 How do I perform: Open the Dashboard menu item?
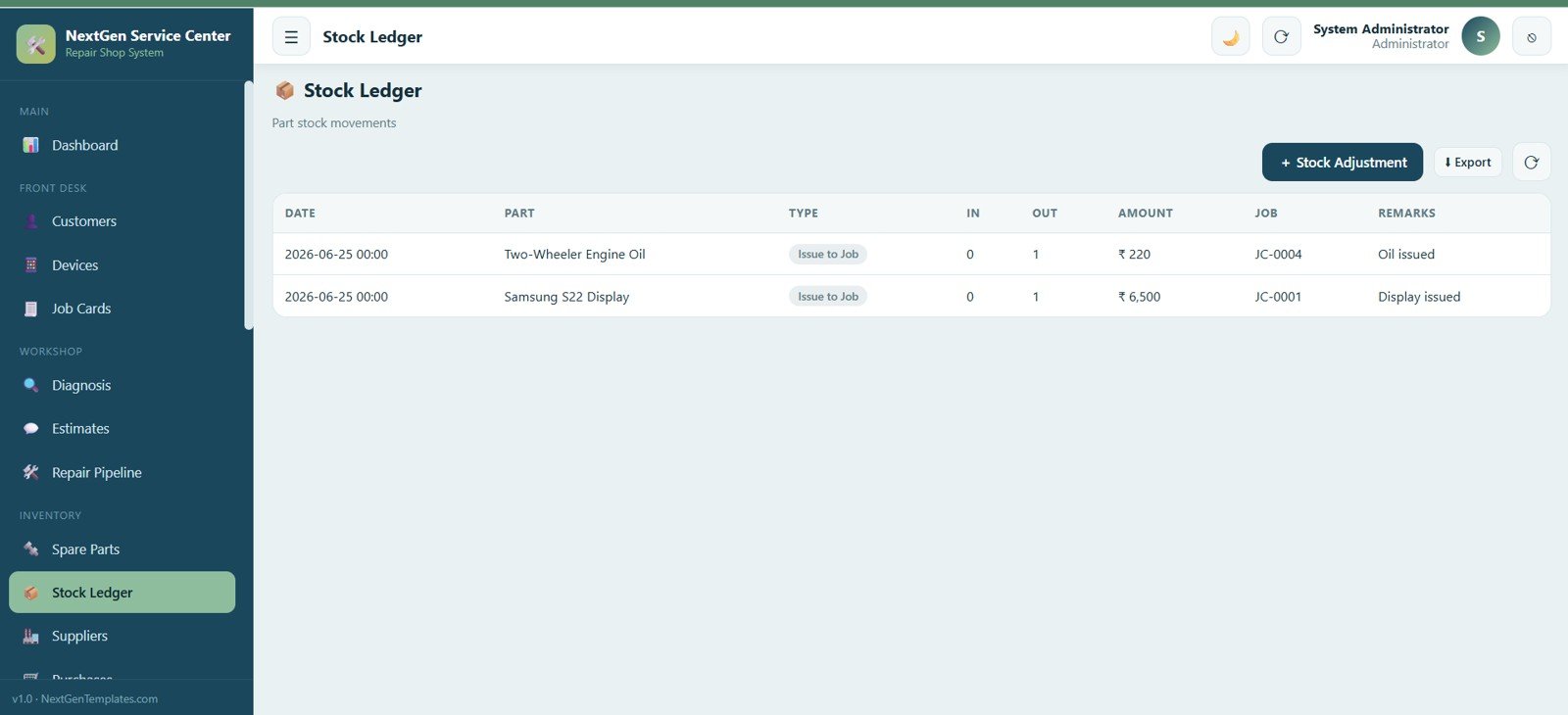tap(122, 145)
